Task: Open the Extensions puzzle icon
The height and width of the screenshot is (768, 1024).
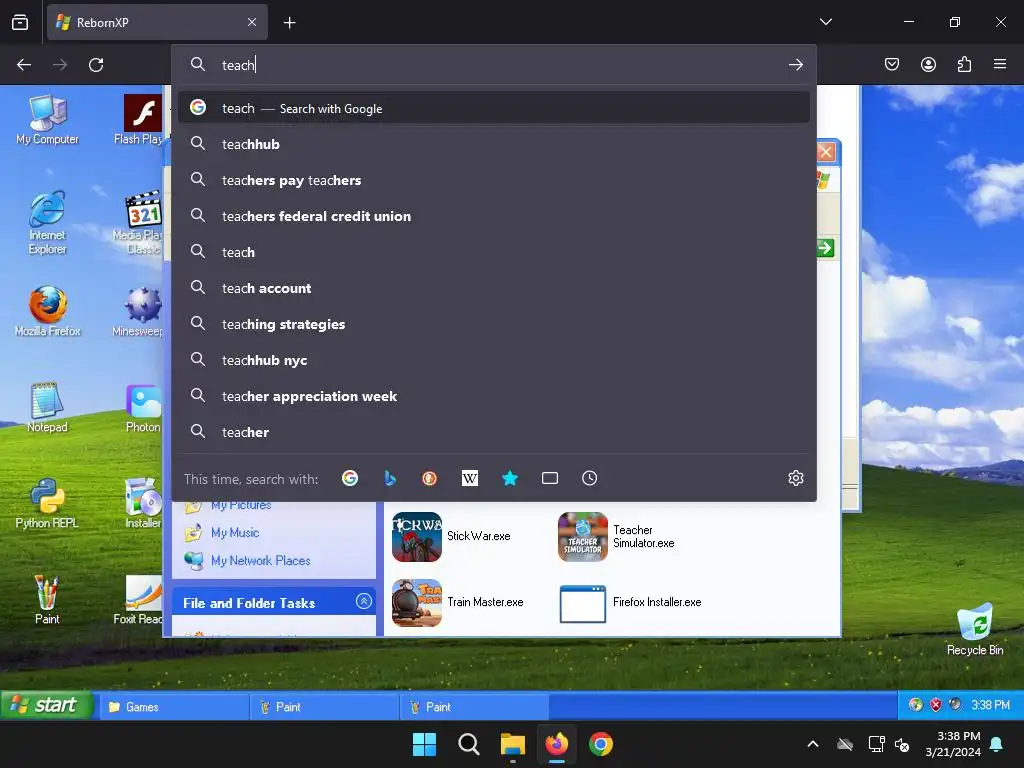Action: (x=964, y=64)
